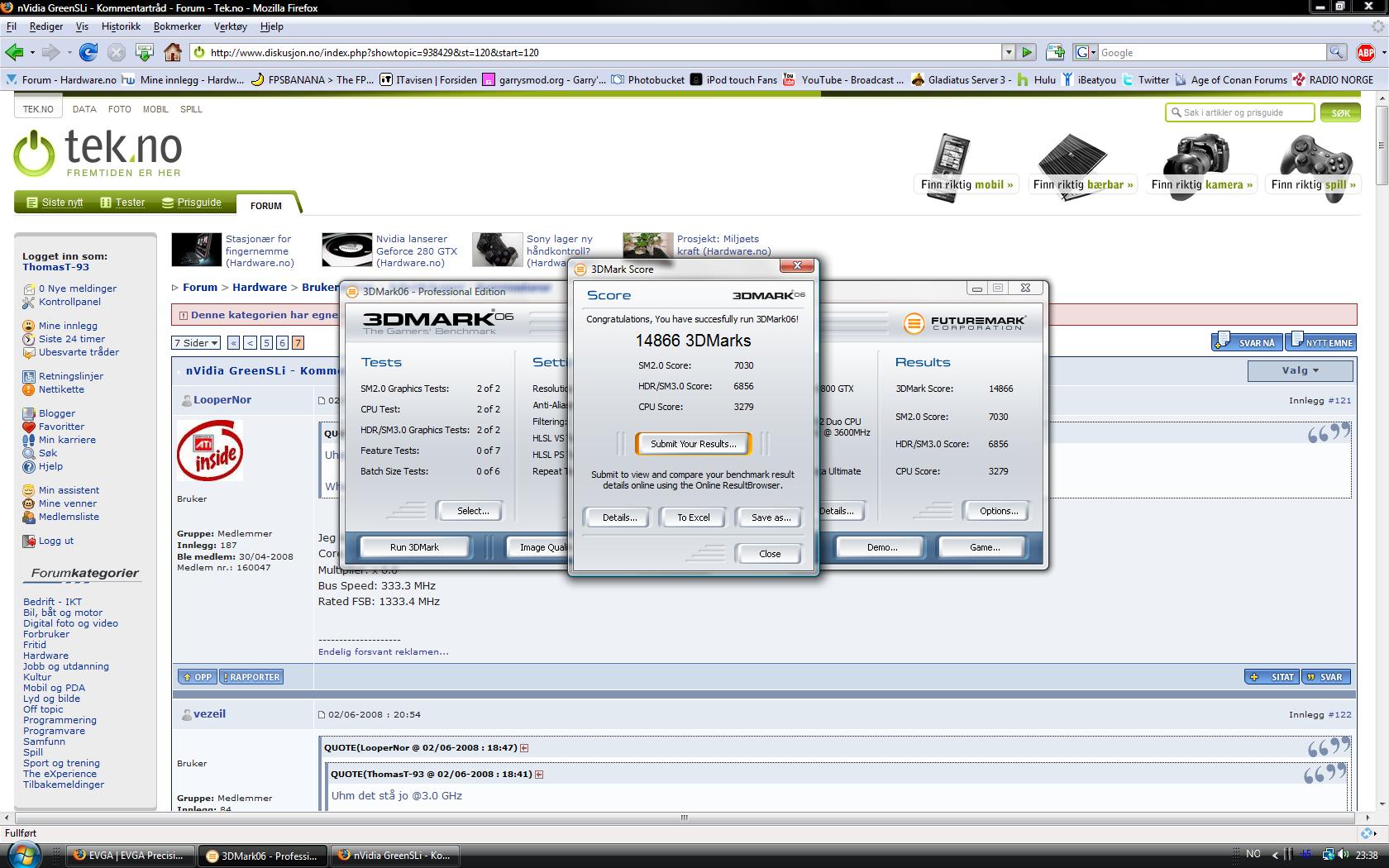Click the green SØK button
This screenshot has width=1389, height=868.
click(1340, 112)
